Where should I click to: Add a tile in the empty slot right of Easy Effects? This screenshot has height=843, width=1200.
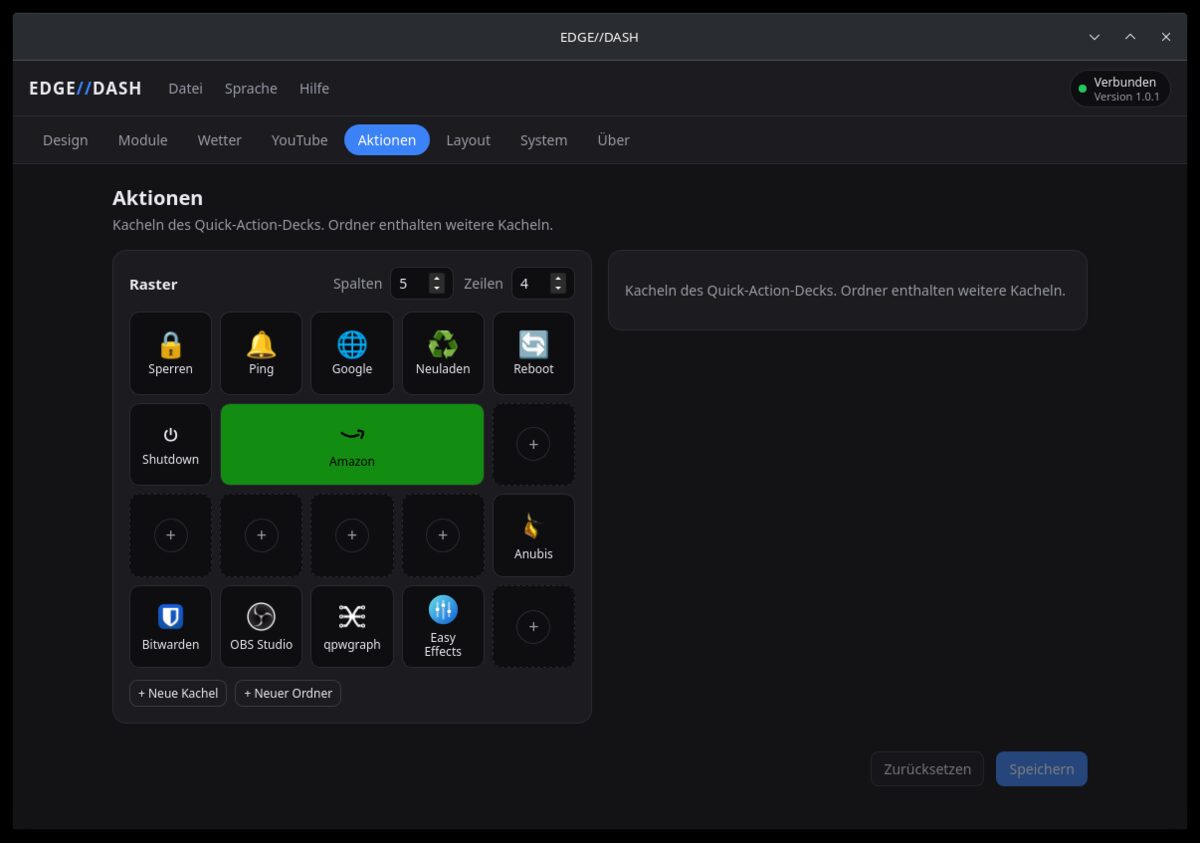(533, 626)
